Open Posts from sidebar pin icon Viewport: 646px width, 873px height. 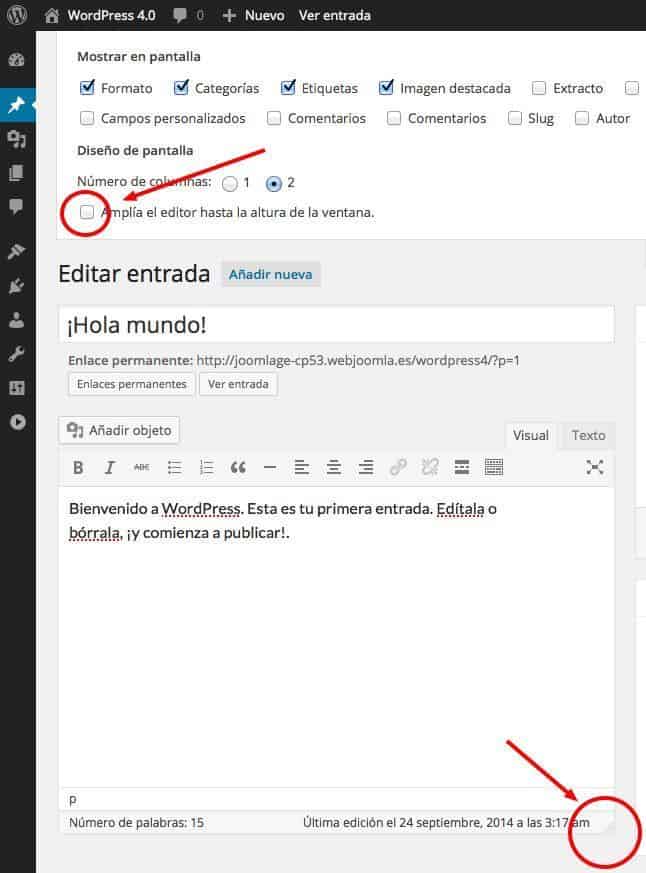(17, 105)
